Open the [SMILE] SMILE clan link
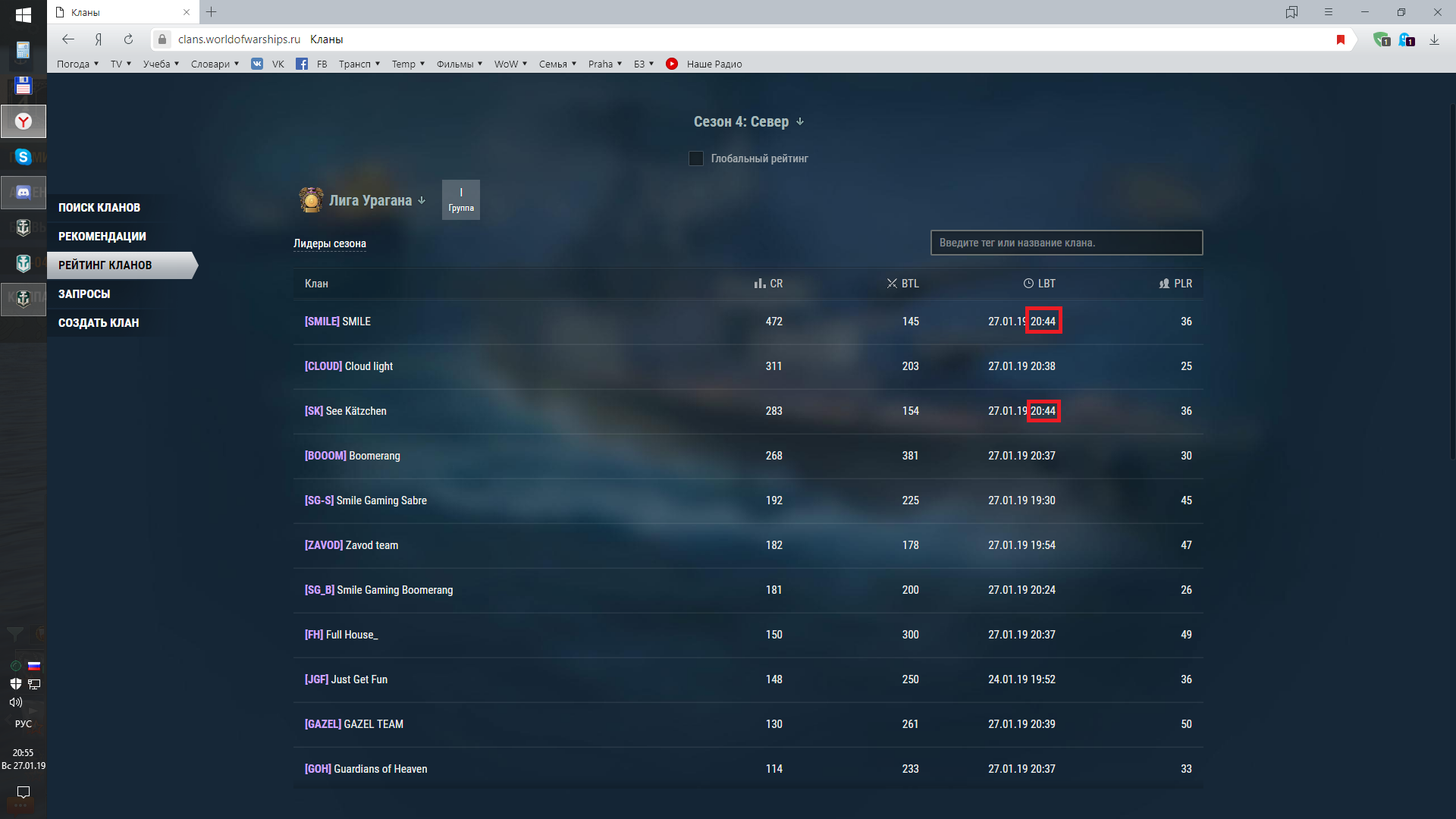Image resolution: width=1456 pixels, height=819 pixels. point(337,322)
